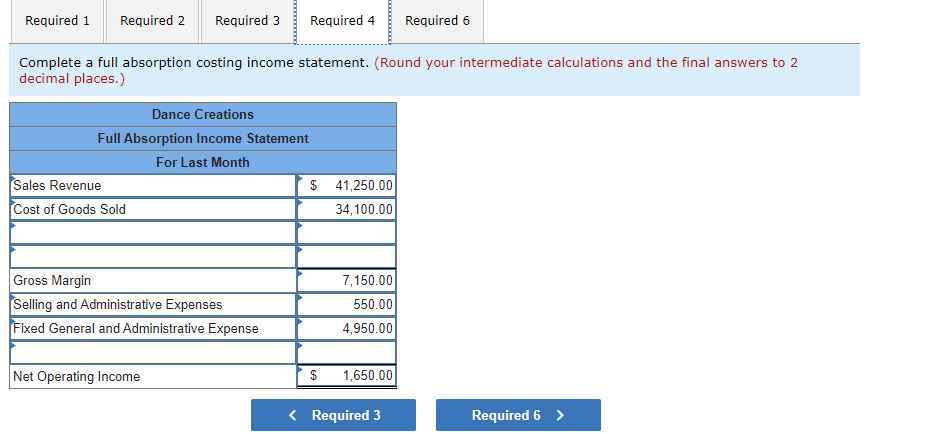Screen dimensions: 927x434
Task: Advance with the Required 6 button
Action: coord(518,415)
